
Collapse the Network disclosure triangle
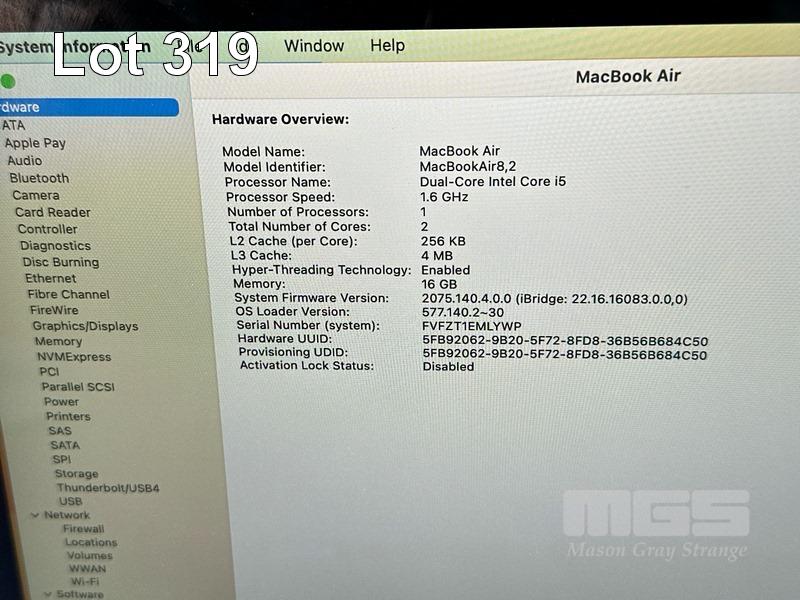tap(35, 515)
